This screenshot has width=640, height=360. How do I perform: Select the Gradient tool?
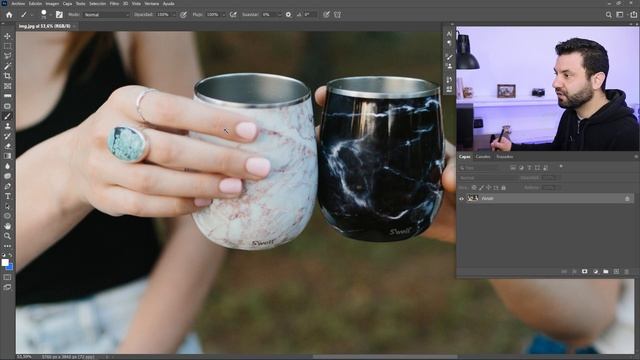coord(7,156)
